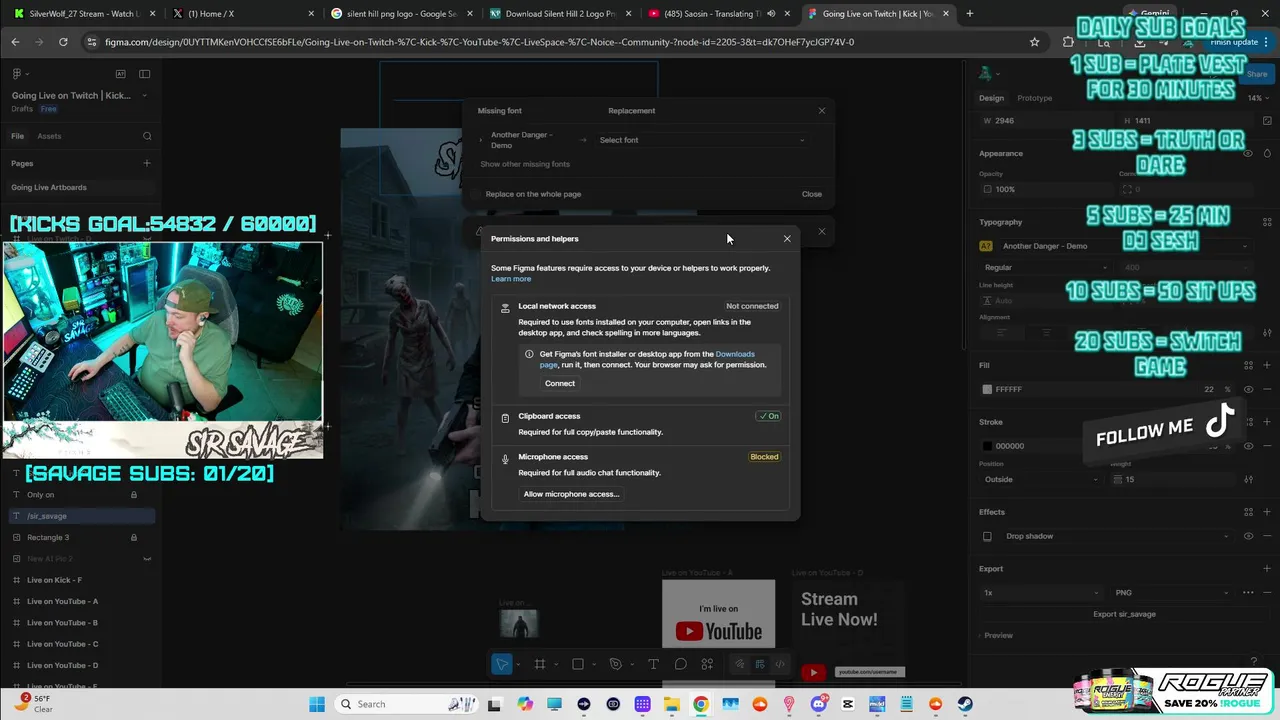The image size is (1280, 720).
Task: Click the Connect button
Action: [560, 383]
